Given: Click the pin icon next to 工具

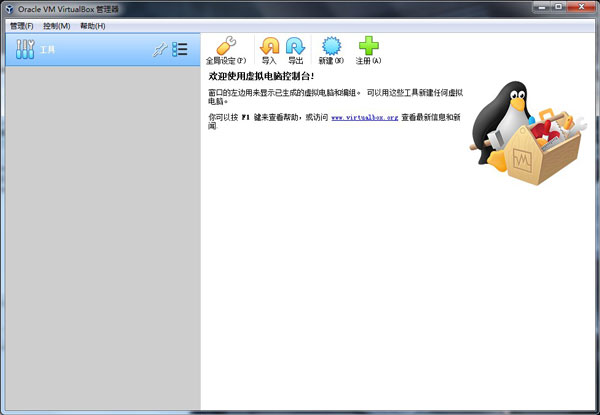Looking at the screenshot, I should click(160, 50).
